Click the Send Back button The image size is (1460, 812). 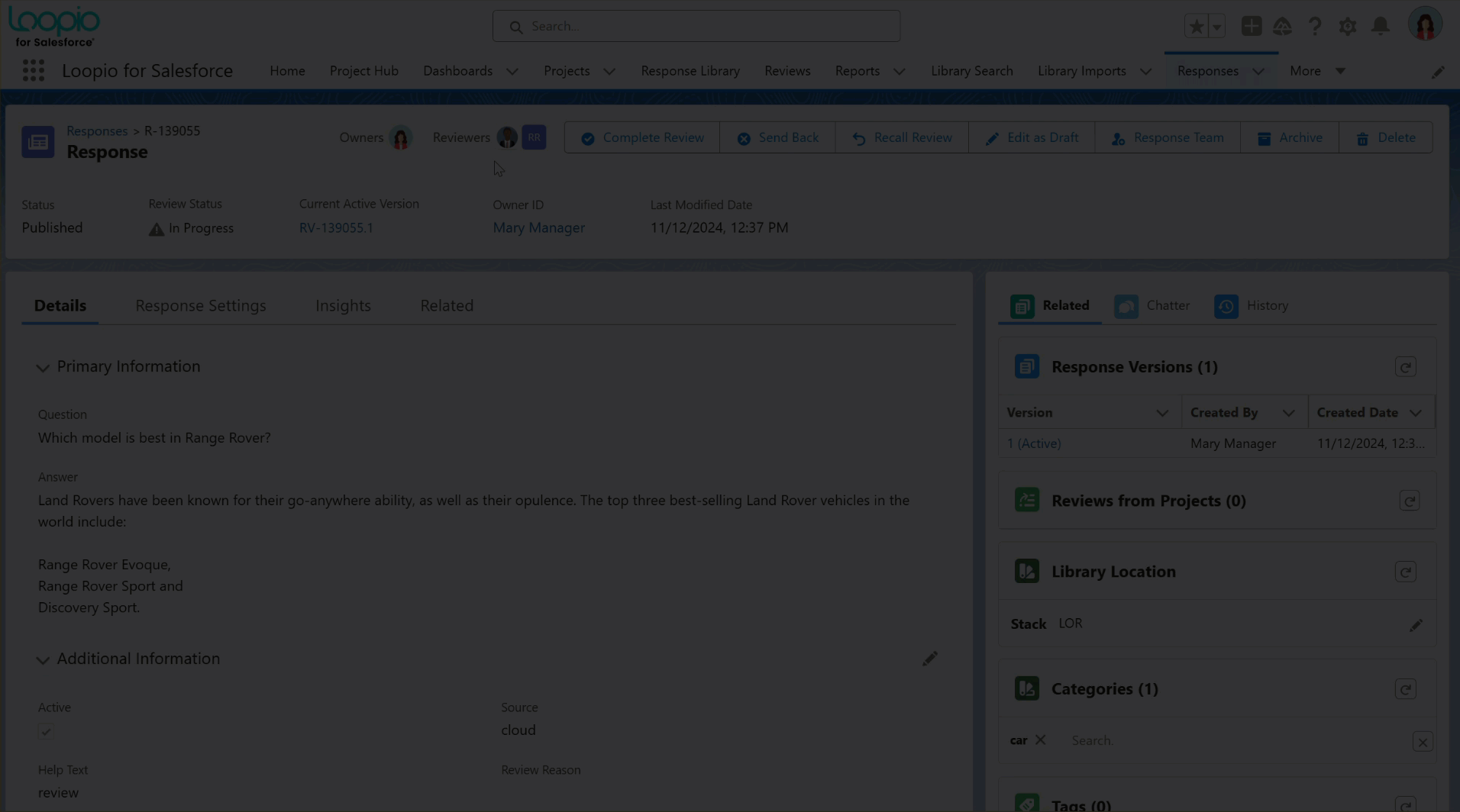(777, 138)
